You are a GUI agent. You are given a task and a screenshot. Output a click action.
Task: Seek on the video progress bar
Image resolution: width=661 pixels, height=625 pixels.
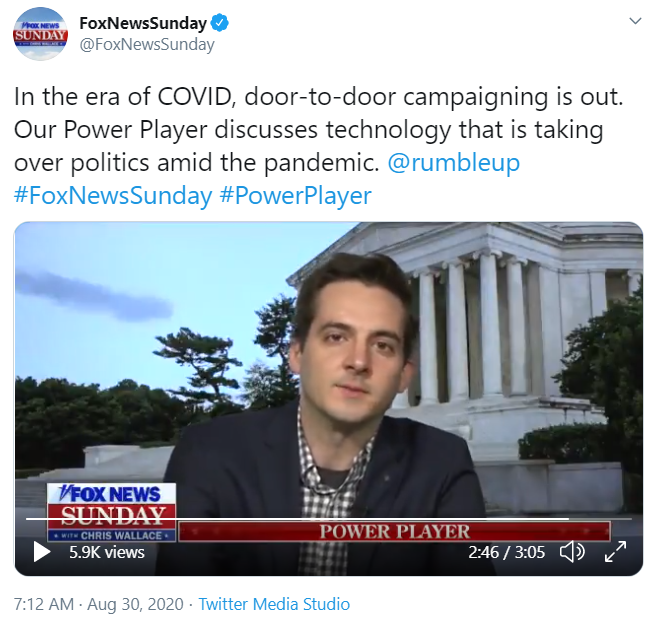[329, 519]
